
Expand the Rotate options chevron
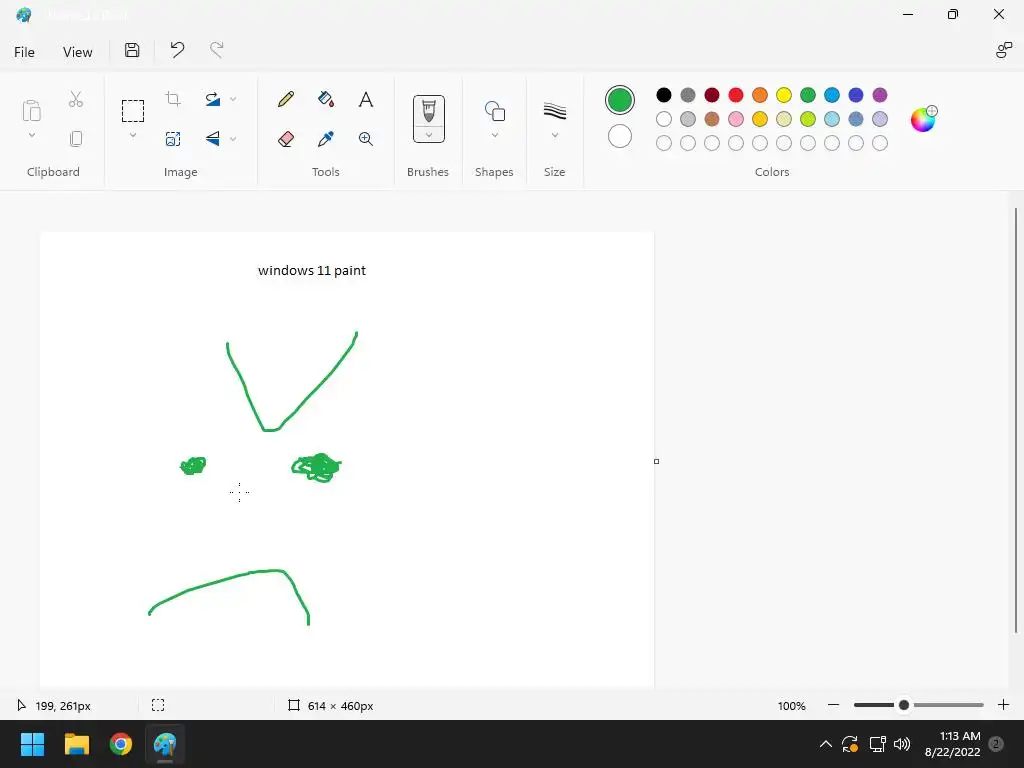[x=233, y=99]
